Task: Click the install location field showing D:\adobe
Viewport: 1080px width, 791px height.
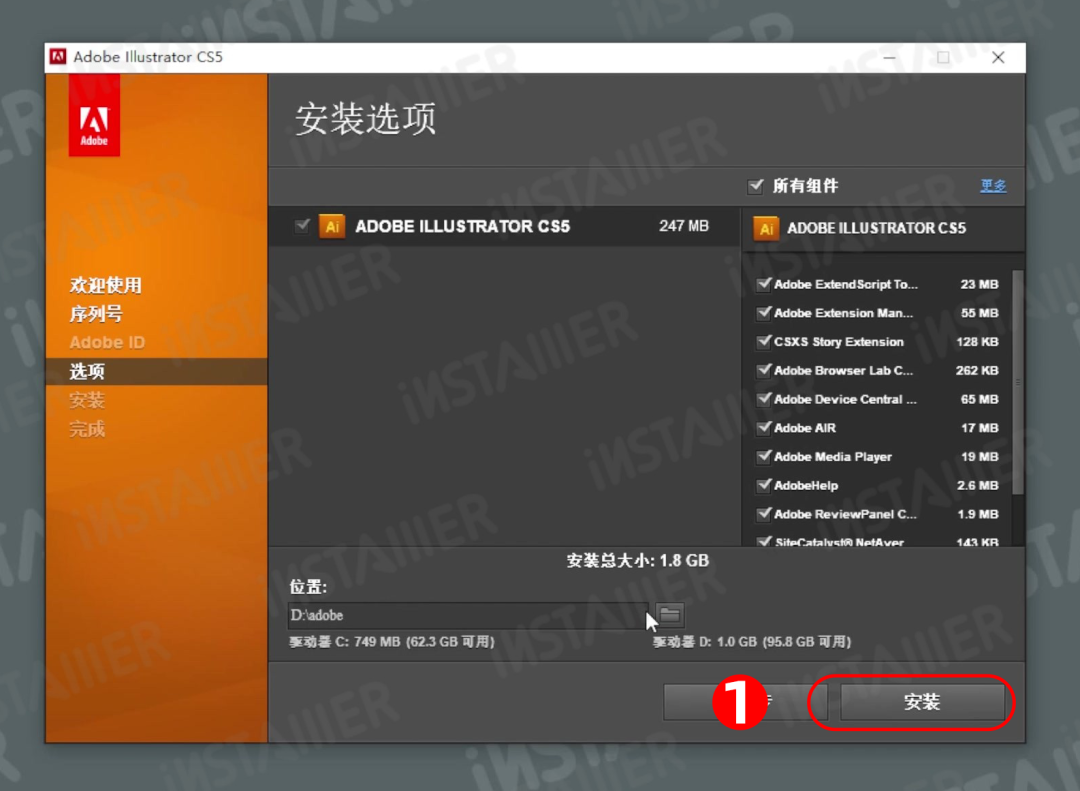Action: click(x=468, y=615)
